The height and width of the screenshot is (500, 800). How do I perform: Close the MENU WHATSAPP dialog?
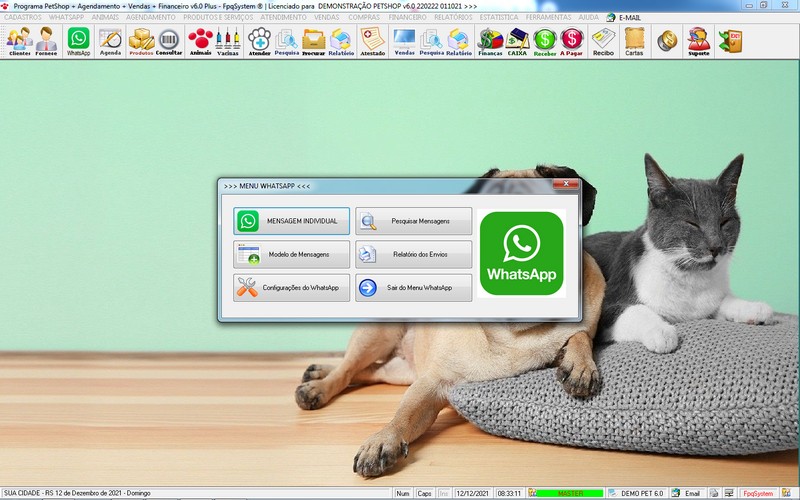(566, 184)
